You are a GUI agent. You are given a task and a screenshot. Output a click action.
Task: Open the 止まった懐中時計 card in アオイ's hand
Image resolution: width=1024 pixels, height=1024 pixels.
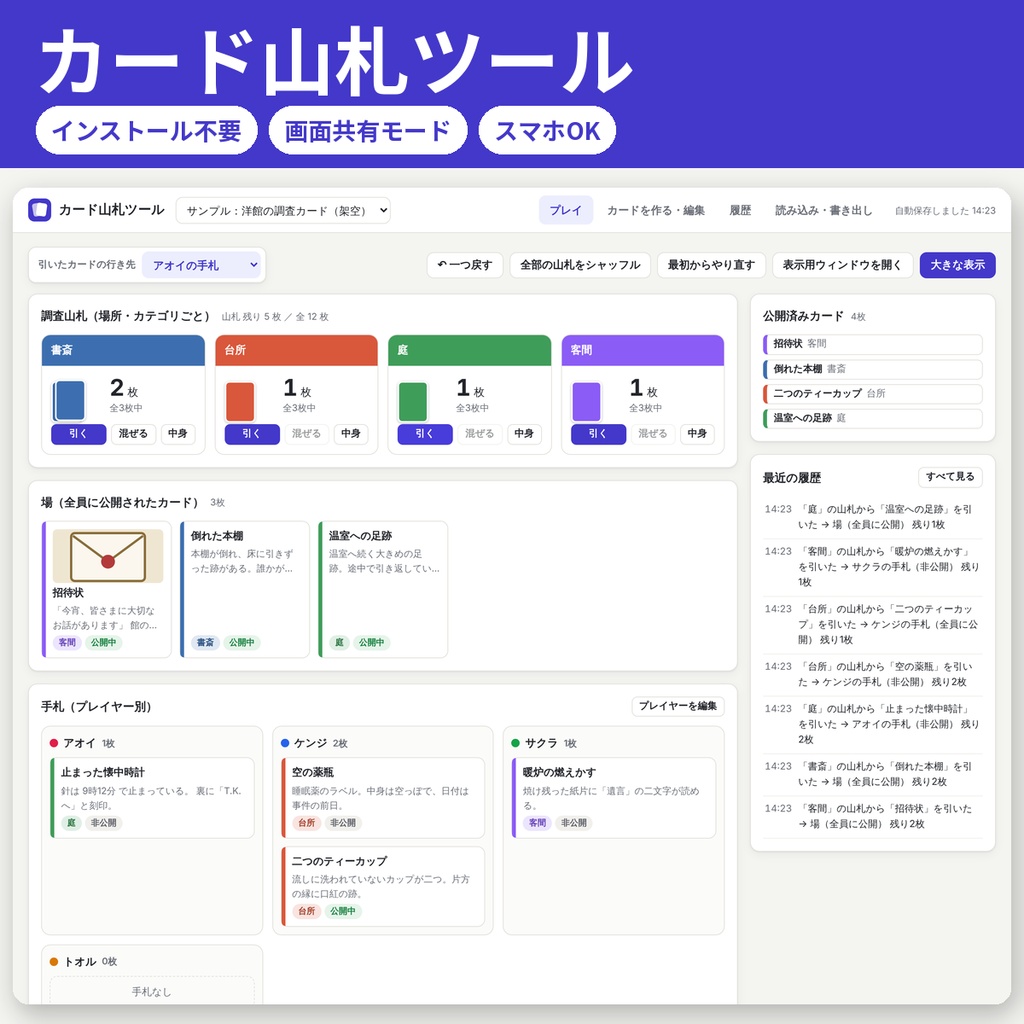point(152,797)
